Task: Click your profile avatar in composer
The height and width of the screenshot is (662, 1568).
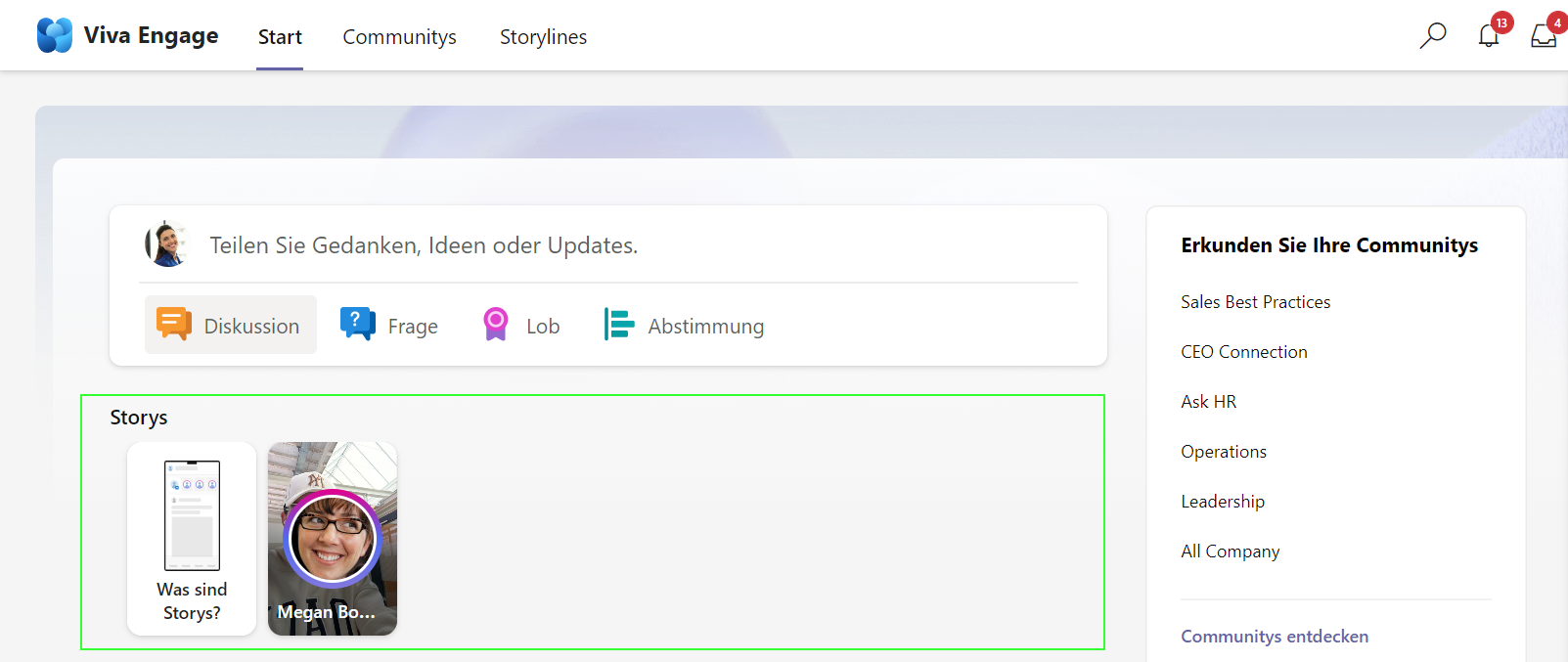Action: [x=167, y=244]
